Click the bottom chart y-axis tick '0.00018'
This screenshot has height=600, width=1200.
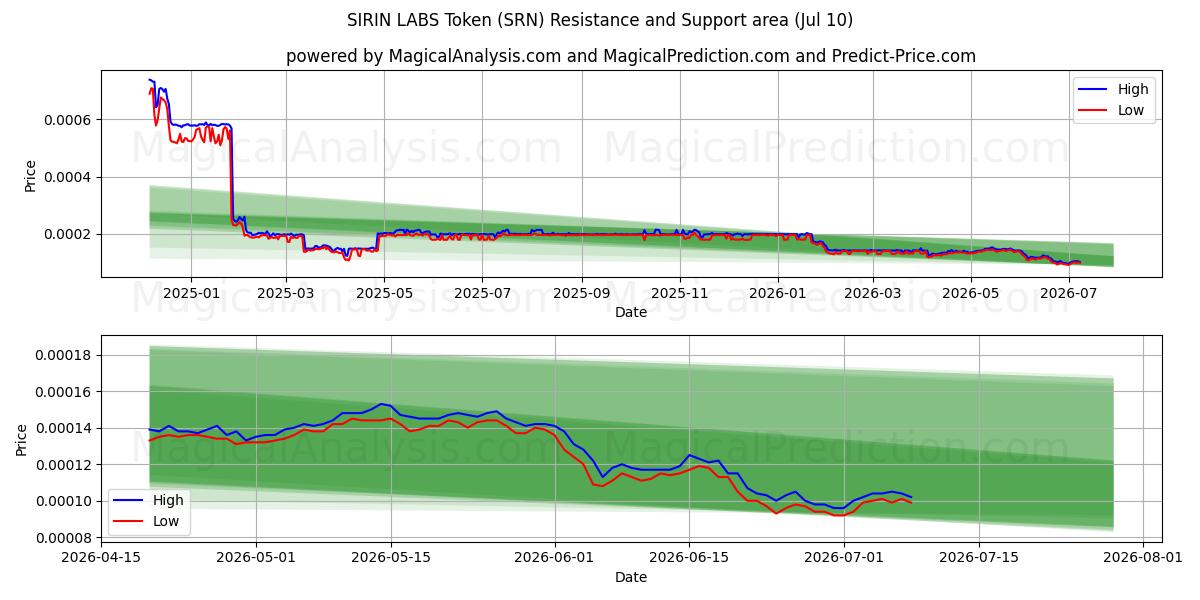coord(62,355)
